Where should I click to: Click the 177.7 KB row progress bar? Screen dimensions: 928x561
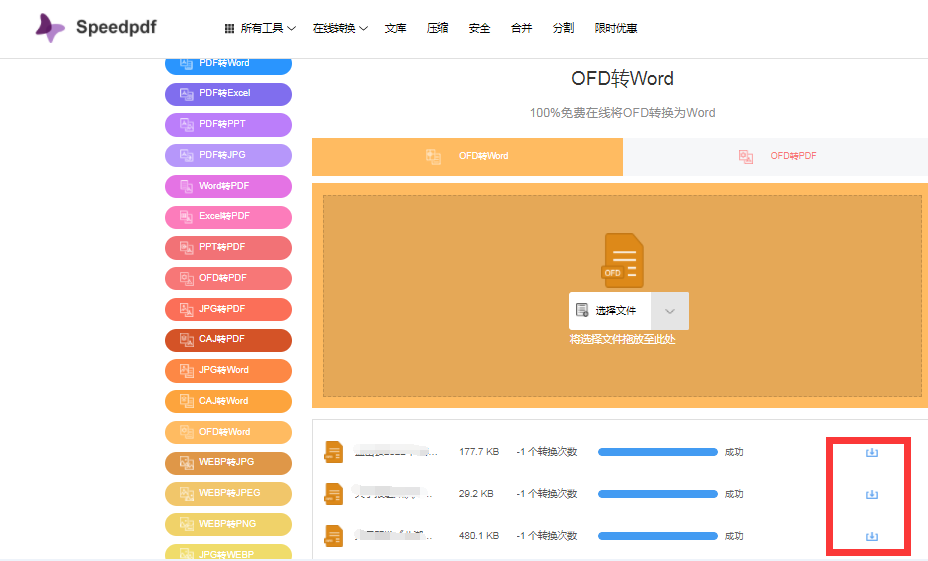[658, 452]
